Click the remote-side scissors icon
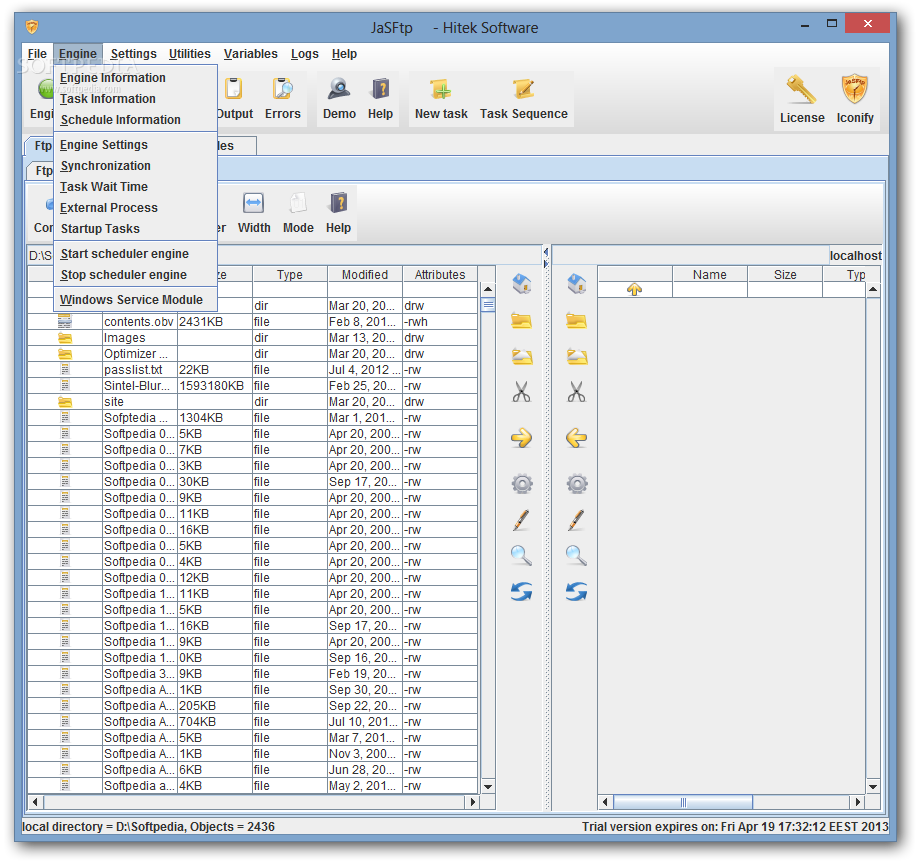Image resolution: width=917 pixels, height=862 pixels. 576,392
